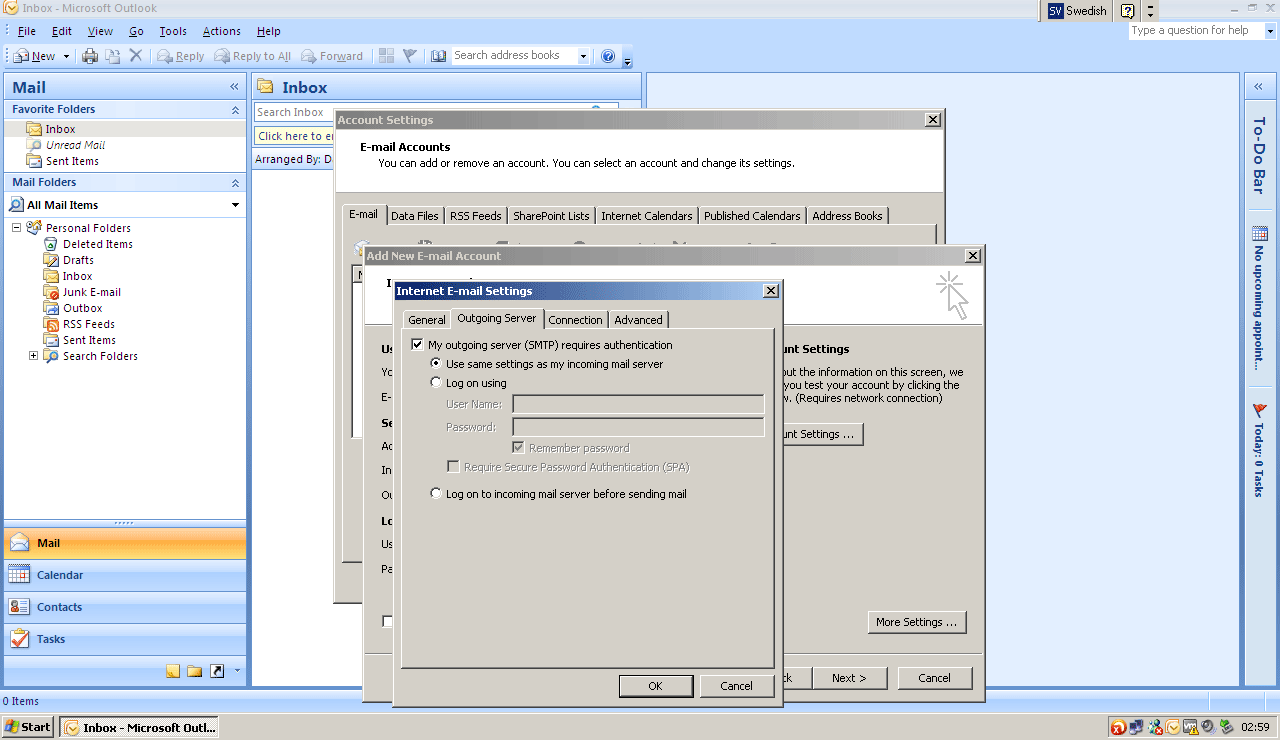Open the Type a question dropdown arrow
The width and height of the screenshot is (1280, 740).
coord(1271,31)
